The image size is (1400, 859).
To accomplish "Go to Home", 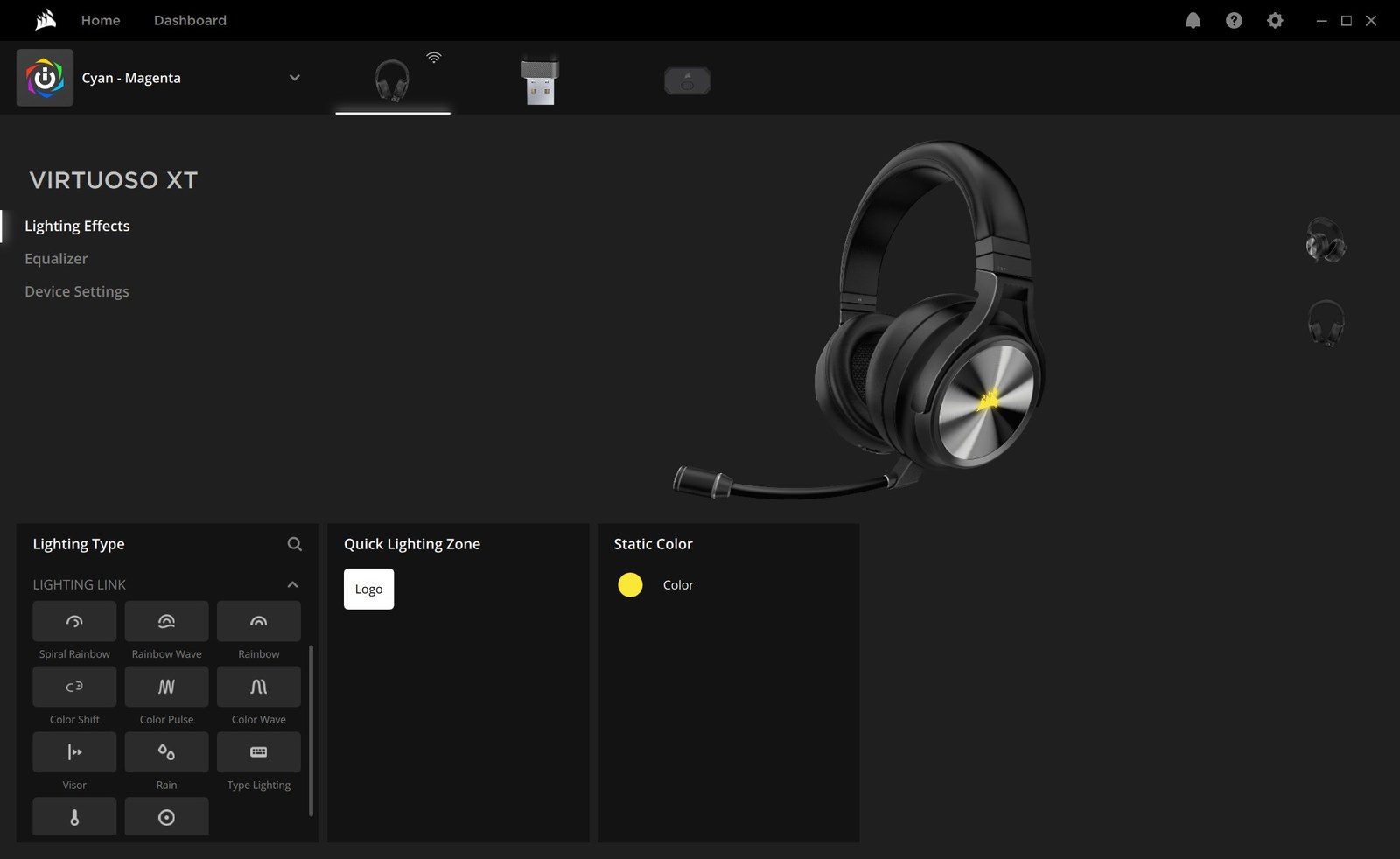I will [x=101, y=20].
